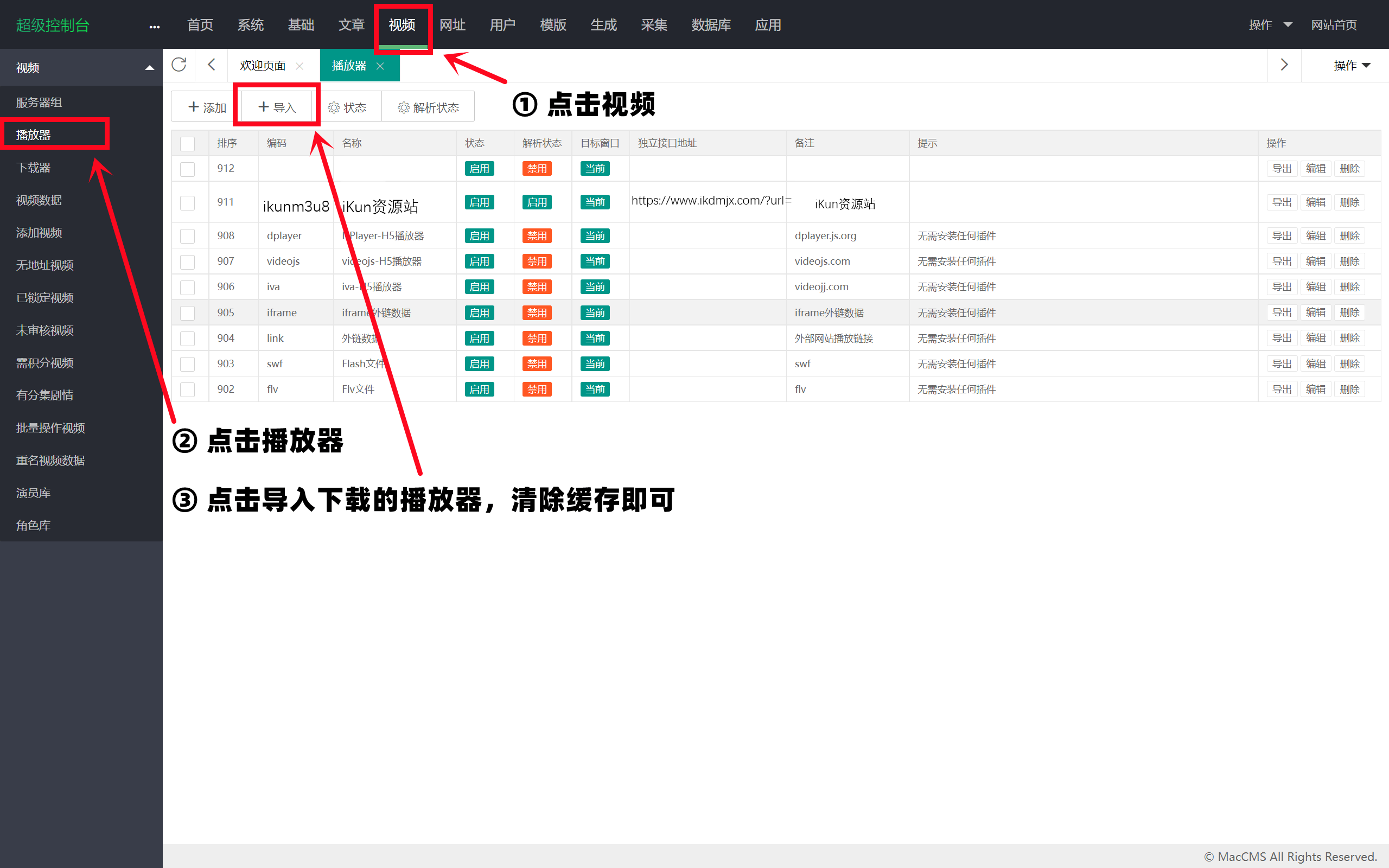Check the checkbox for dplayer row 908

[x=187, y=236]
